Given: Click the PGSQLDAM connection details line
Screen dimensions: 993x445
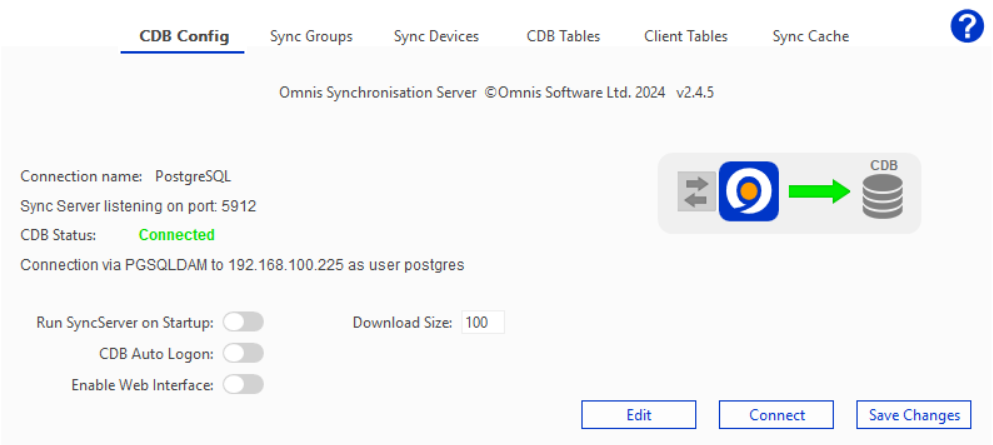Looking at the screenshot, I should [243, 265].
